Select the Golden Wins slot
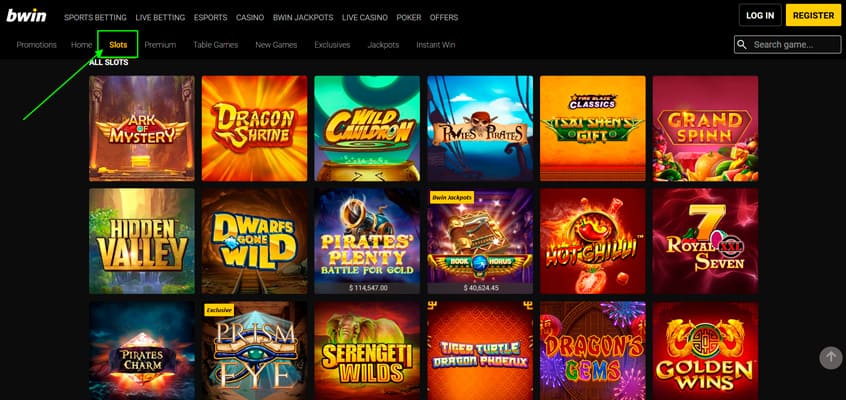The height and width of the screenshot is (400, 846). (x=705, y=350)
